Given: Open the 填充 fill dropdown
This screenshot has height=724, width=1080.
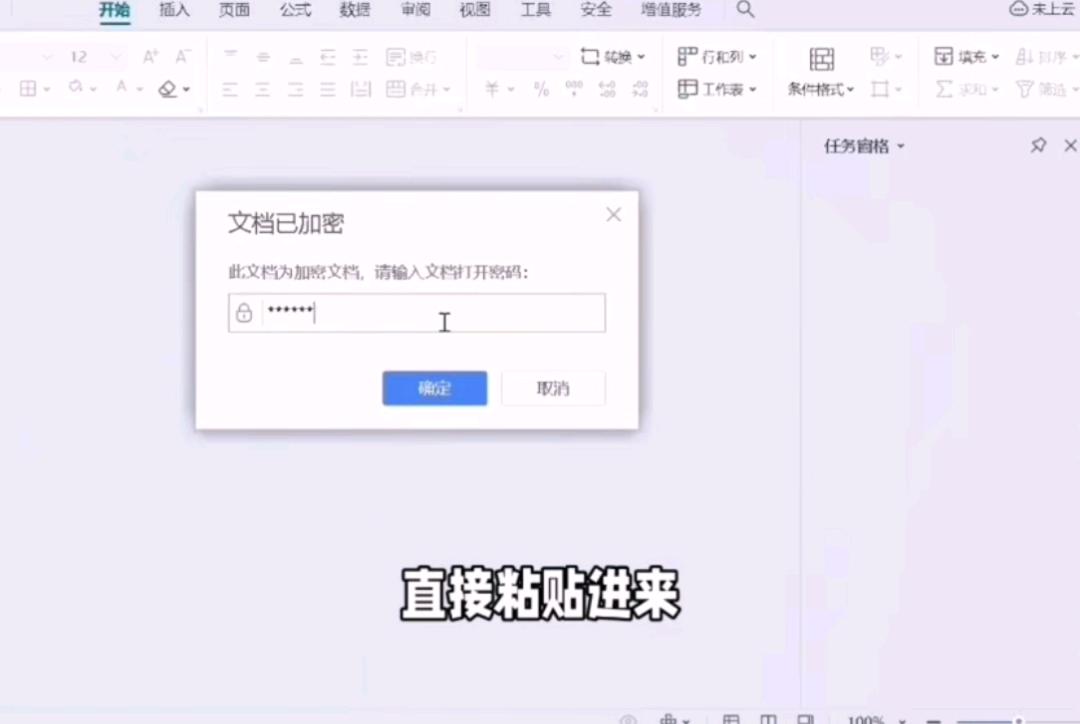Looking at the screenshot, I should pyautogui.click(x=966, y=56).
